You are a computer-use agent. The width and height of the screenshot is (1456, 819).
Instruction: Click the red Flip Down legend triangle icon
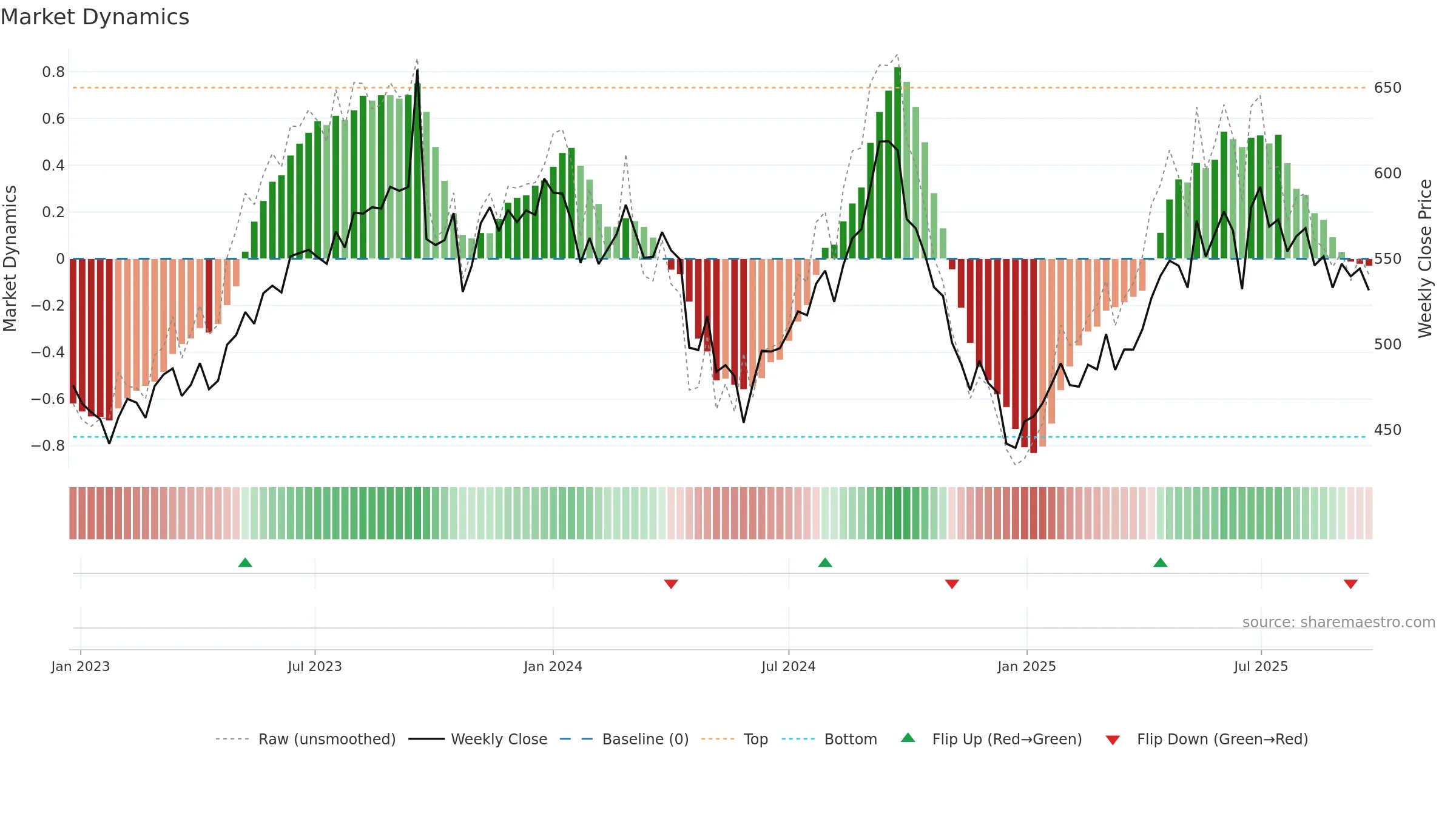pyautogui.click(x=1113, y=740)
